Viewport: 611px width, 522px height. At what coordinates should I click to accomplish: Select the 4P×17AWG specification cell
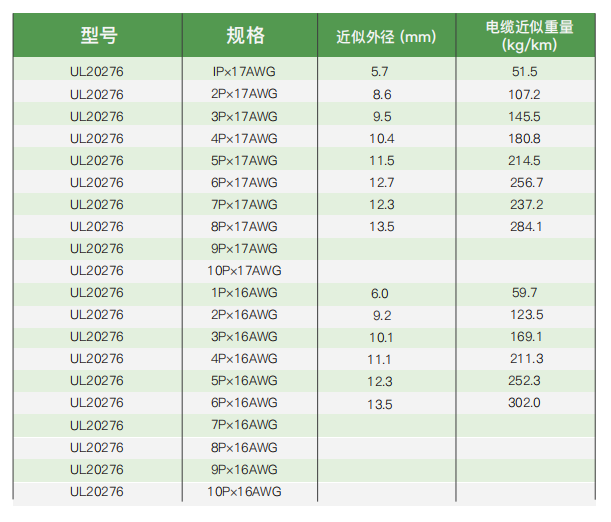[x=245, y=138]
